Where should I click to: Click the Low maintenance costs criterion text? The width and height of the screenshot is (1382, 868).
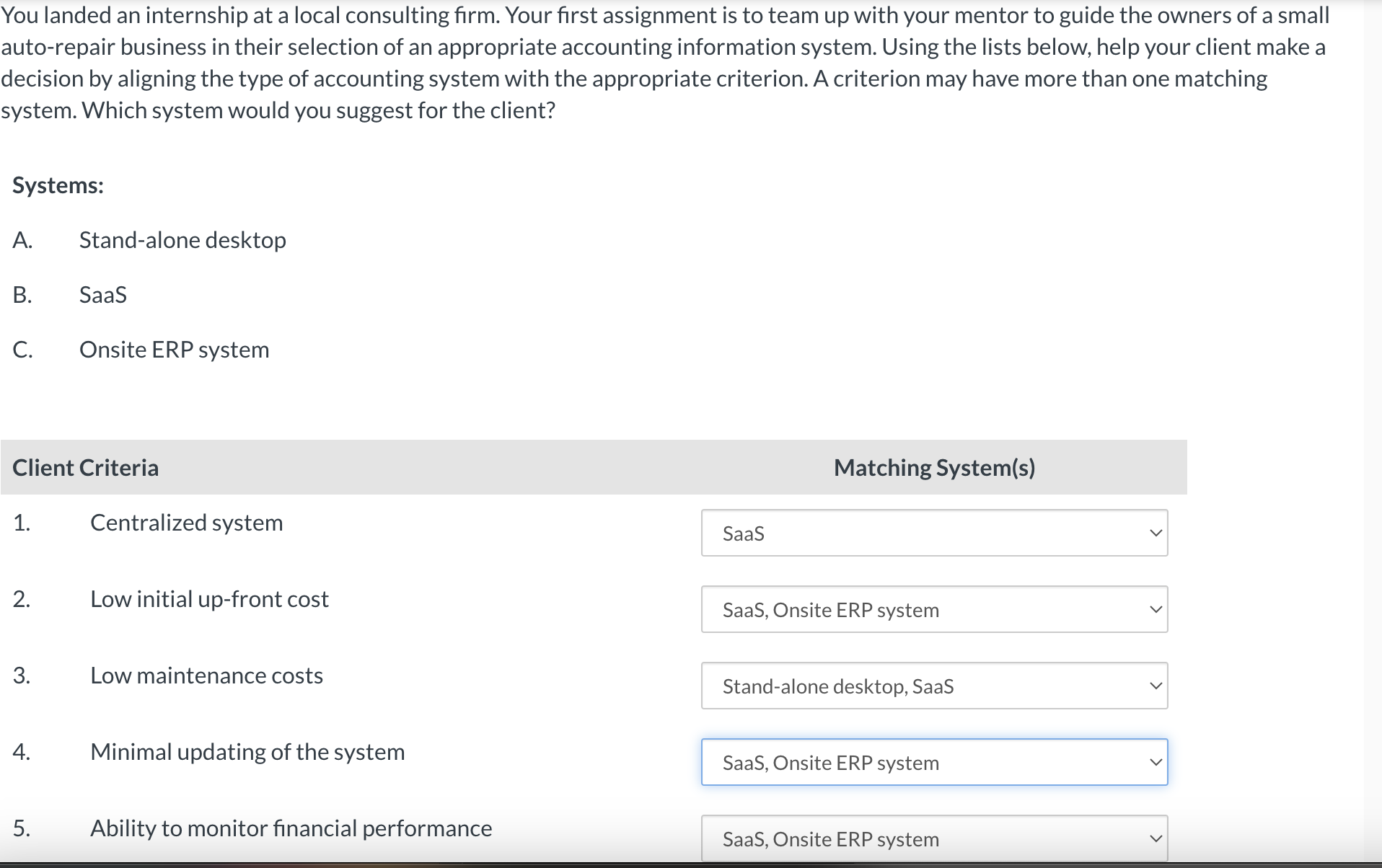[206, 676]
